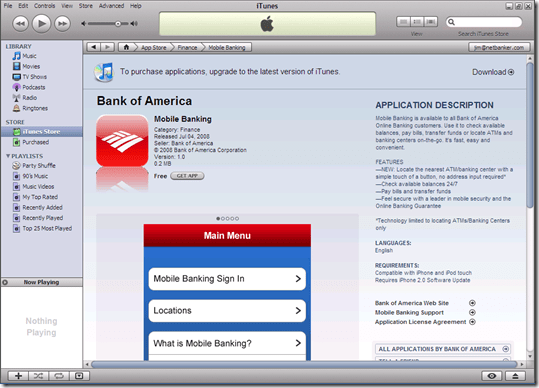The width and height of the screenshot is (539, 388).
Task: Adjust the volume slider knob
Action: coord(118,24)
